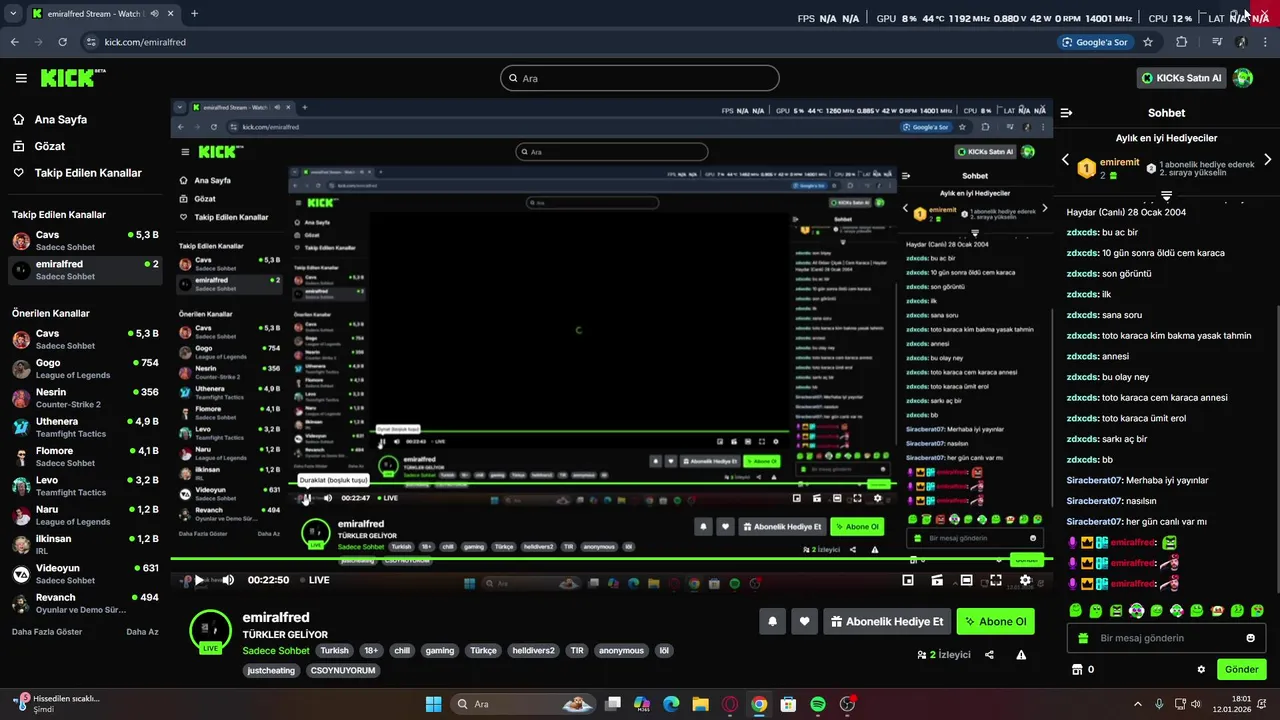The width and height of the screenshot is (1280, 720).
Task: Enable theater mode in the player
Action: point(966,580)
